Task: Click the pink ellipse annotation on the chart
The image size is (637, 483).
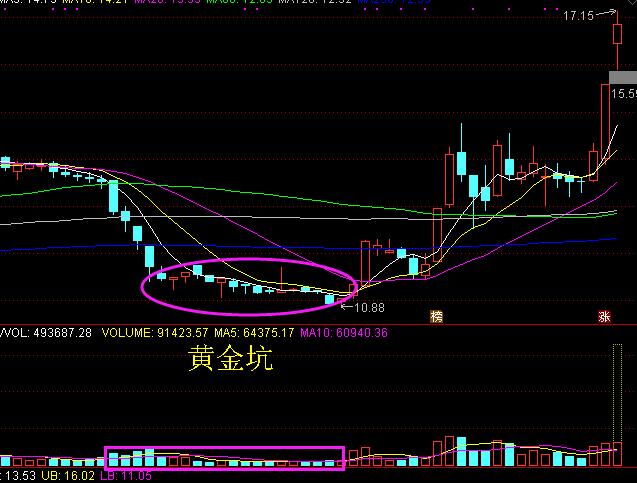Action: 249,286
